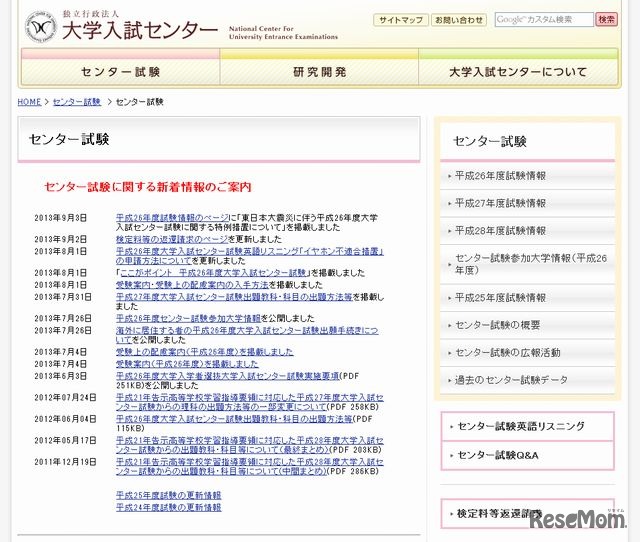Screen dimensions: 640x542
Task: Open the お問い合わせ button
Action: [459, 20]
